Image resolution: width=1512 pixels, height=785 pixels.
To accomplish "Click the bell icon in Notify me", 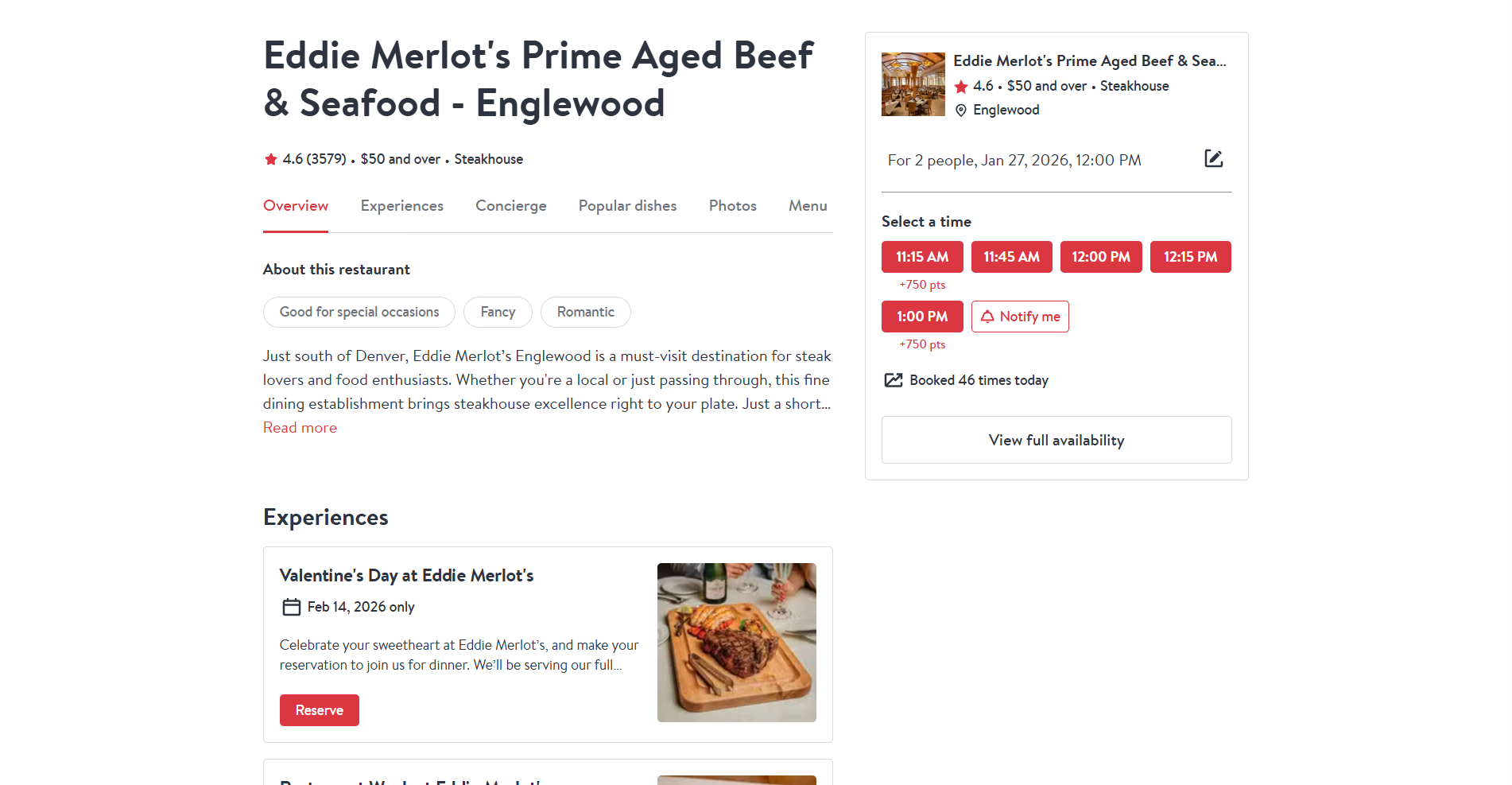I will (x=987, y=317).
